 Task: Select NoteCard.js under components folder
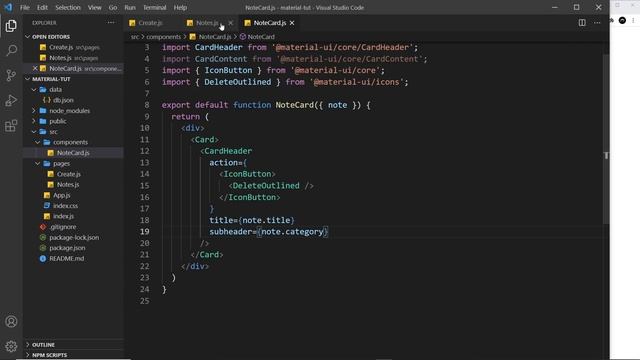click(73, 153)
